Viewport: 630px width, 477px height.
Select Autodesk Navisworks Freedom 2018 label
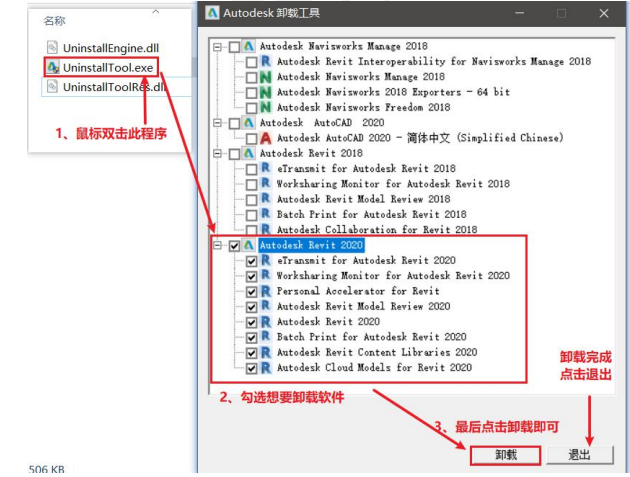coord(364,108)
